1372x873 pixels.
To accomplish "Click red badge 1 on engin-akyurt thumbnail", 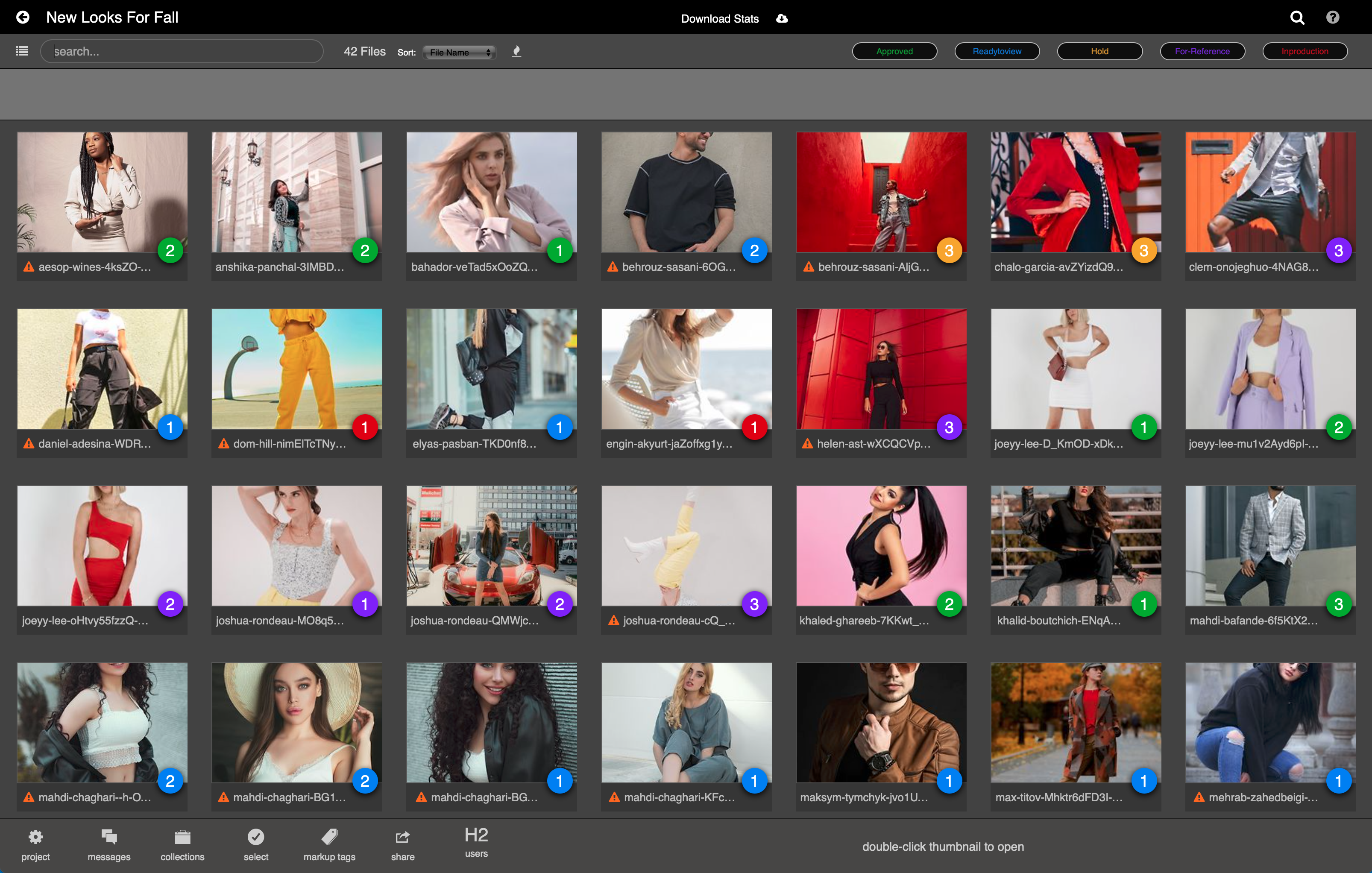I will coord(754,427).
